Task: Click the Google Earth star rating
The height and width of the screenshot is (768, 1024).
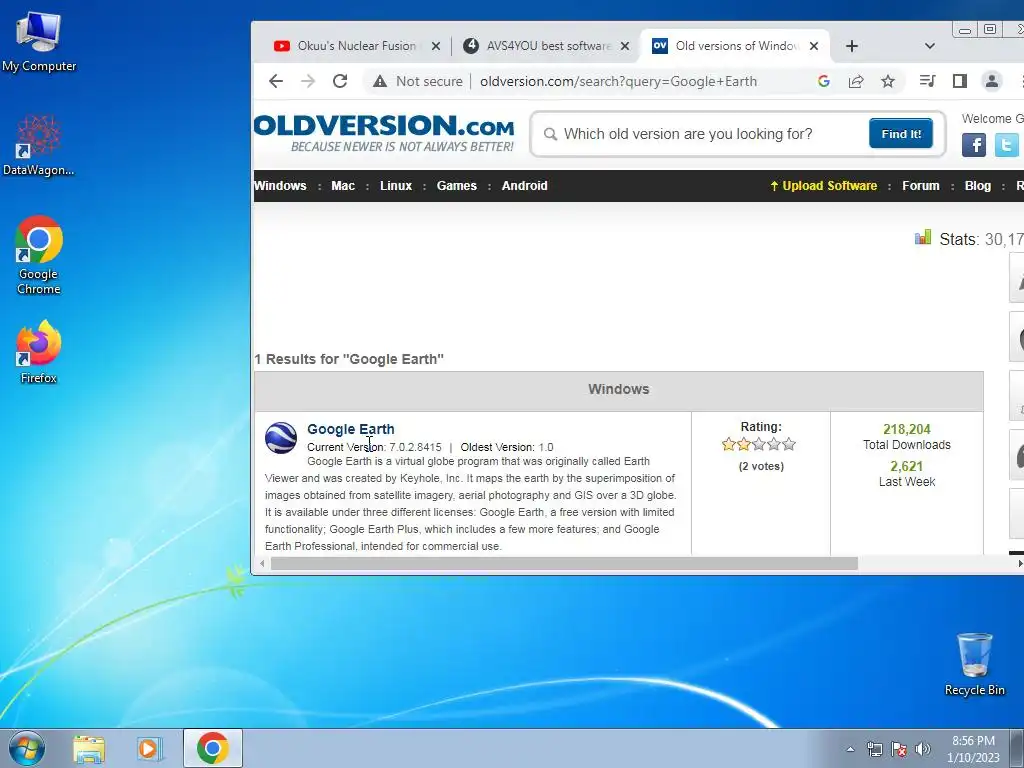Action: tap(759, 445)
